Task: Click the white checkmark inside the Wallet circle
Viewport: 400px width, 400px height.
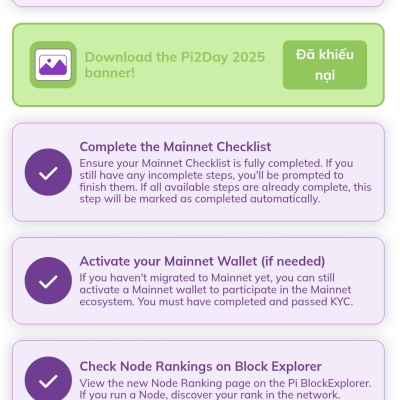Action: 48,282
